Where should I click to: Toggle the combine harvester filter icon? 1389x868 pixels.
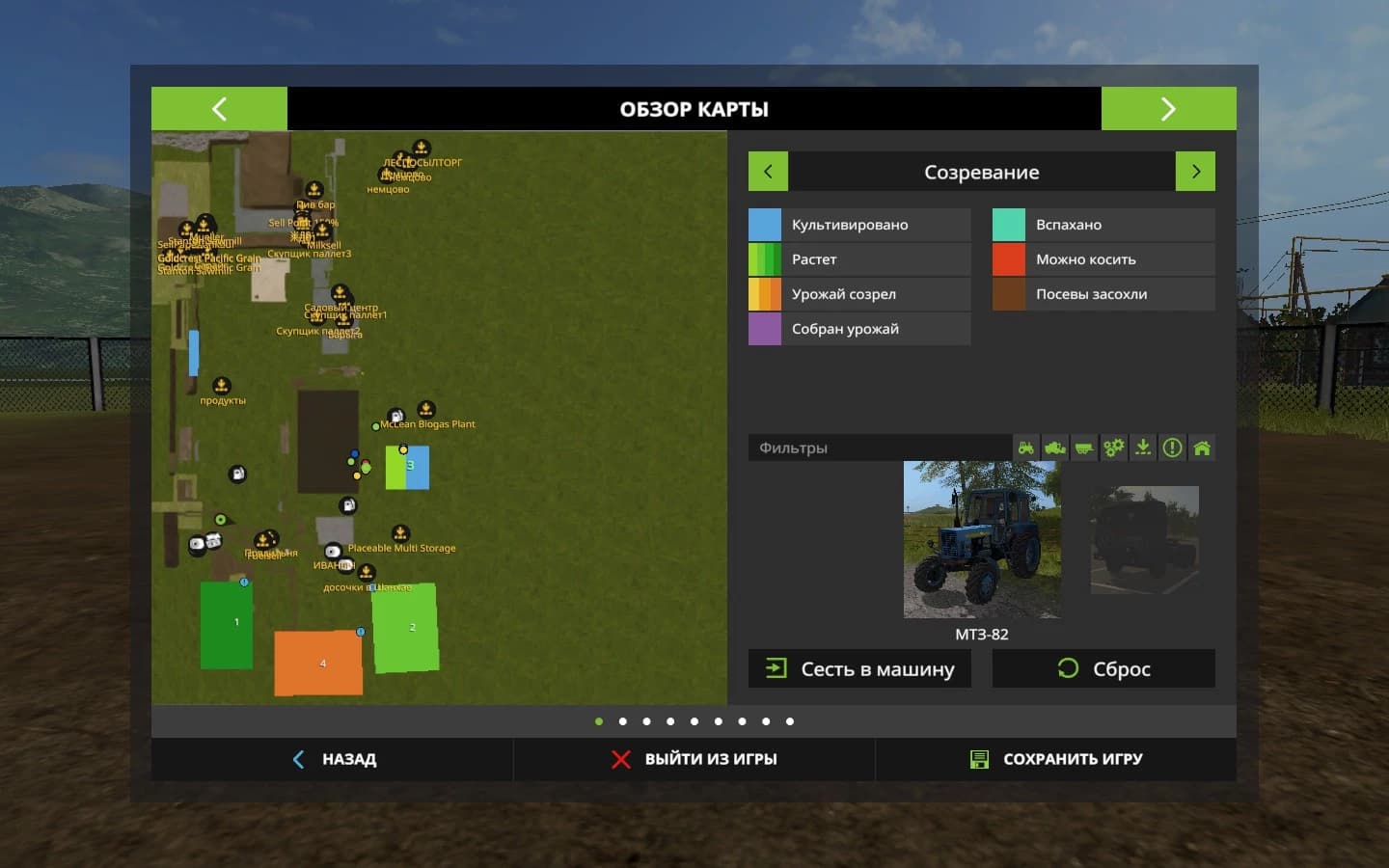point(1055,448)
